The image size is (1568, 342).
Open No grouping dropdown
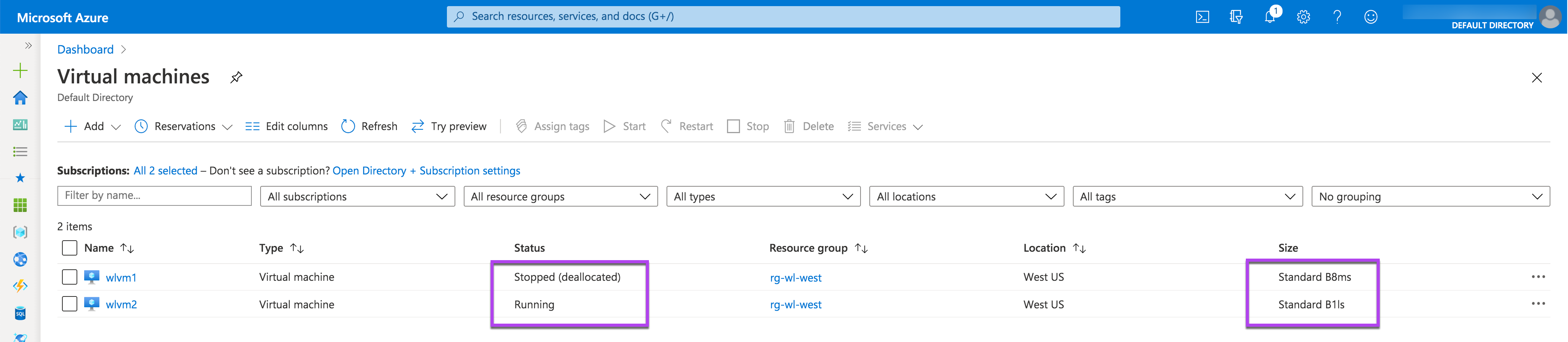1430,197
